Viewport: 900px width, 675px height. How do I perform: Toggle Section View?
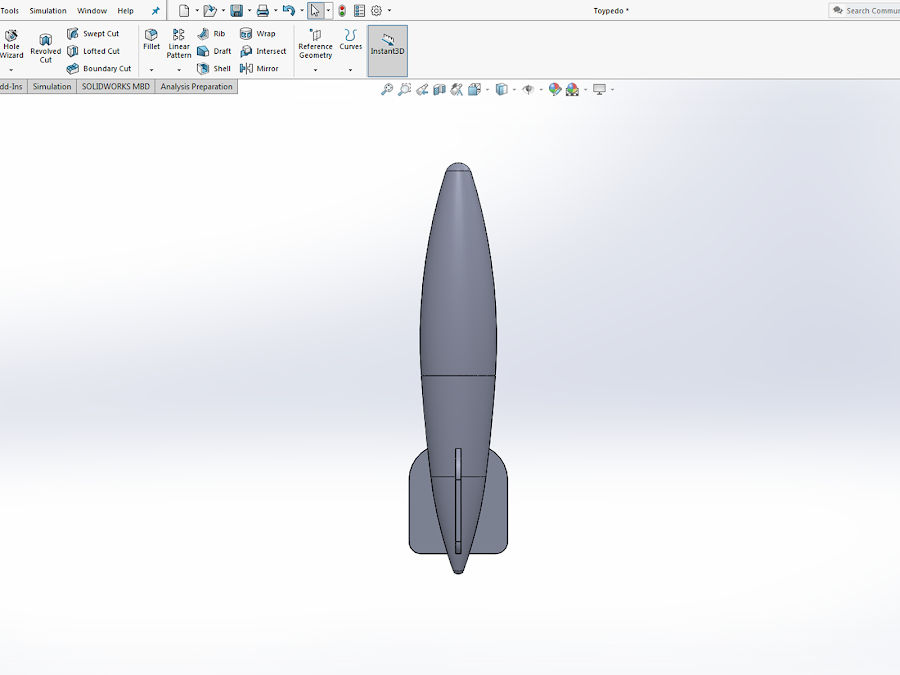(x=439, y=90)
